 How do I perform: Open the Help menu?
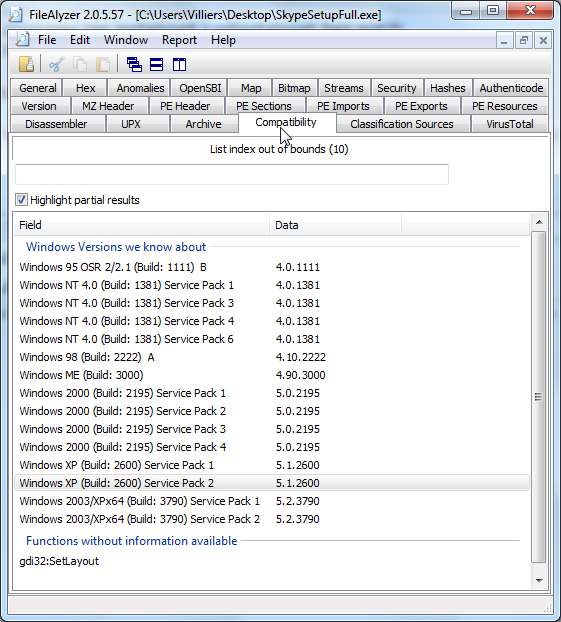(223, 40)
